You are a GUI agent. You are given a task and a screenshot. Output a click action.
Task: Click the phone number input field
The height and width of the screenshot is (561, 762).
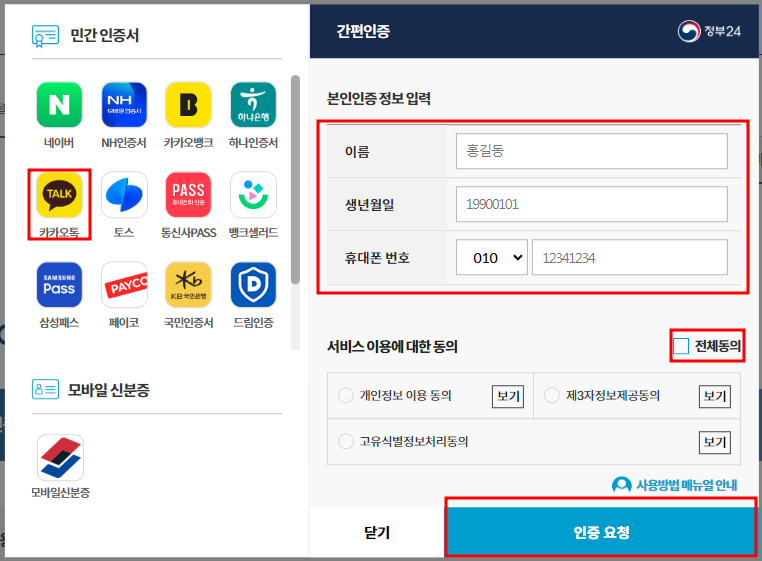pyautogui.click(x=630, y=258)
